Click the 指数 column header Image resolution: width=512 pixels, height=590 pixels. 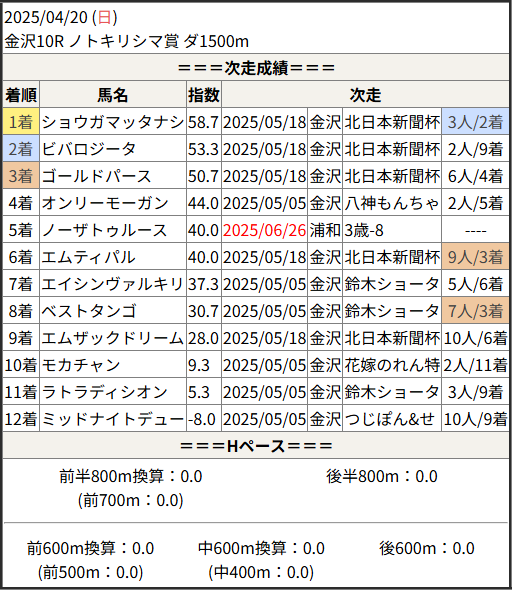click(204, 95)
